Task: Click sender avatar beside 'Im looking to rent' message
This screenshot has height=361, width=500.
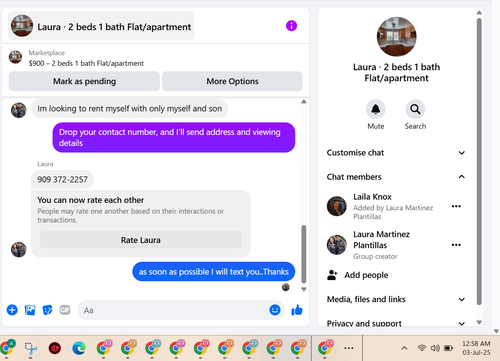Action: [19, 110]
